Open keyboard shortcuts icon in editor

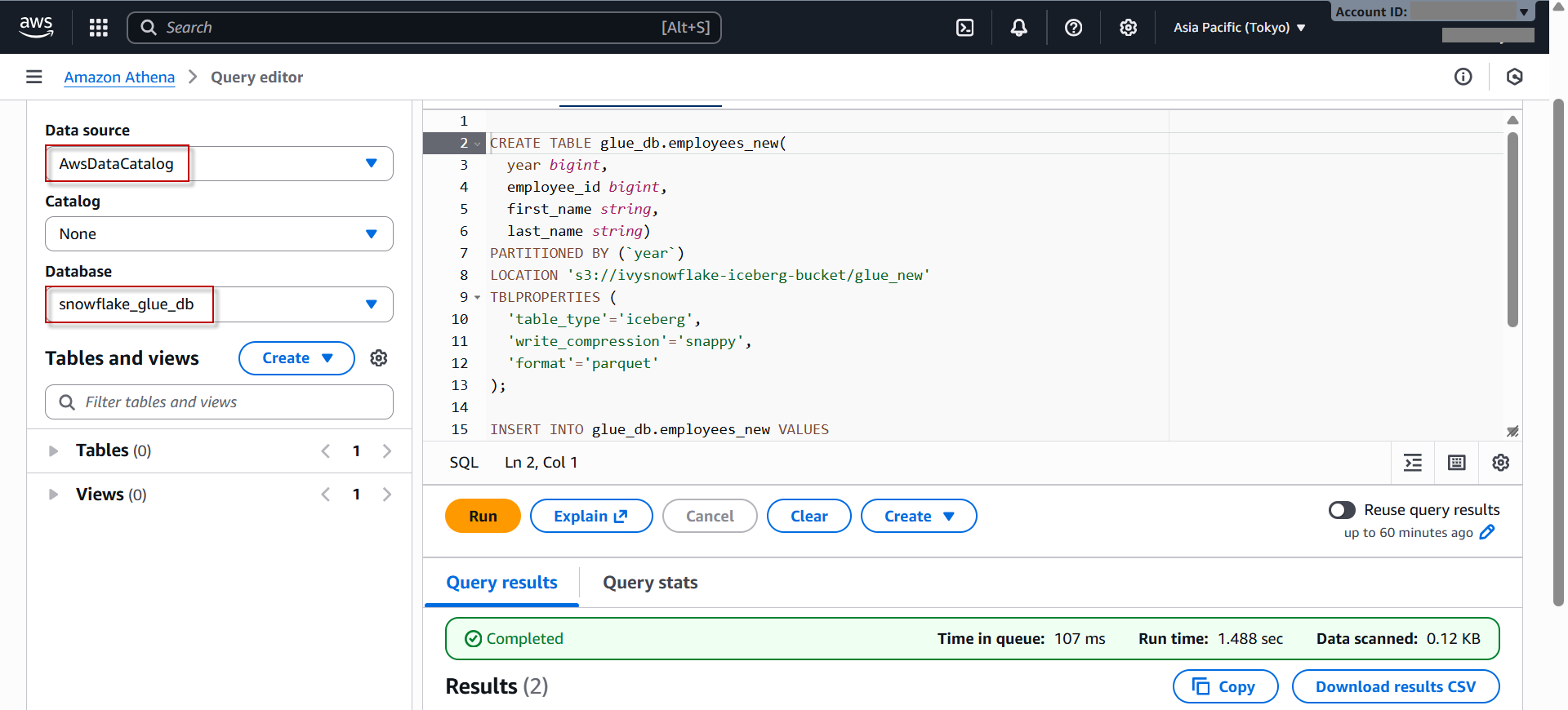click(x=1457, y=463)
